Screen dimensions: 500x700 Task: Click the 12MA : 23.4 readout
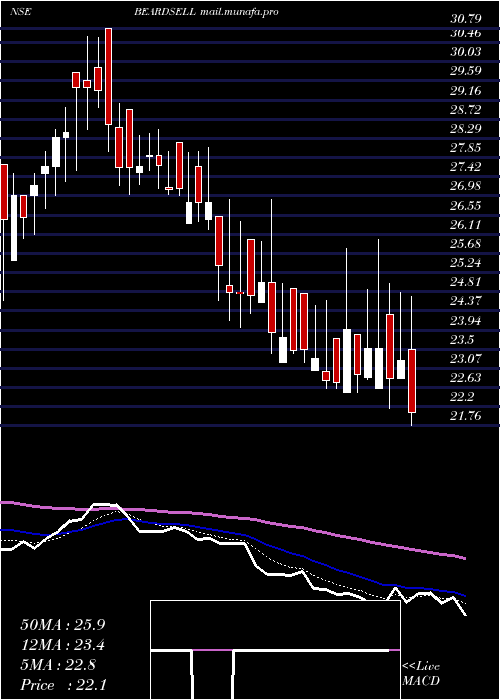point(63,645)
